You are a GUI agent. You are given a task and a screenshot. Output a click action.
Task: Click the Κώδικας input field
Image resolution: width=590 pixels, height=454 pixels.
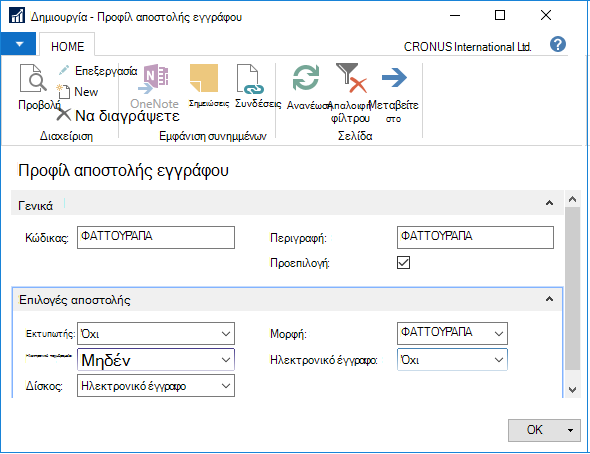pyautogui.click(x=156, y=237)
